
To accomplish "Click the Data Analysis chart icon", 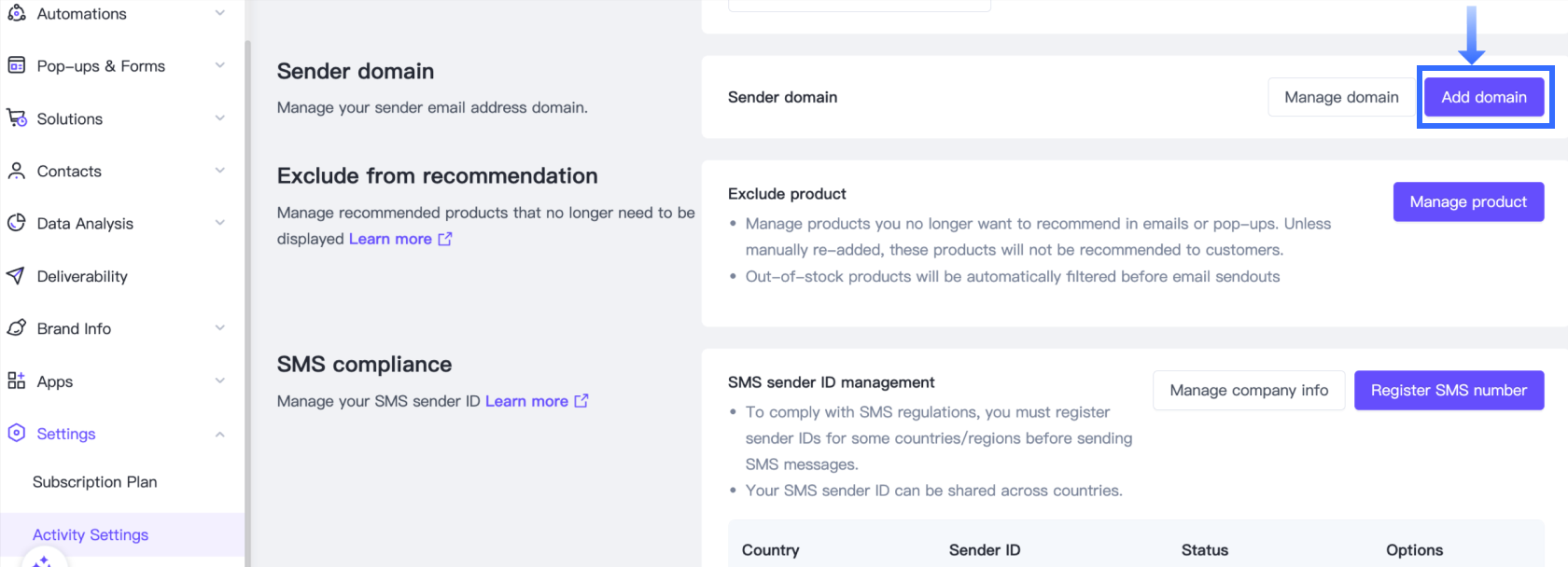I will tap(16, 223).
